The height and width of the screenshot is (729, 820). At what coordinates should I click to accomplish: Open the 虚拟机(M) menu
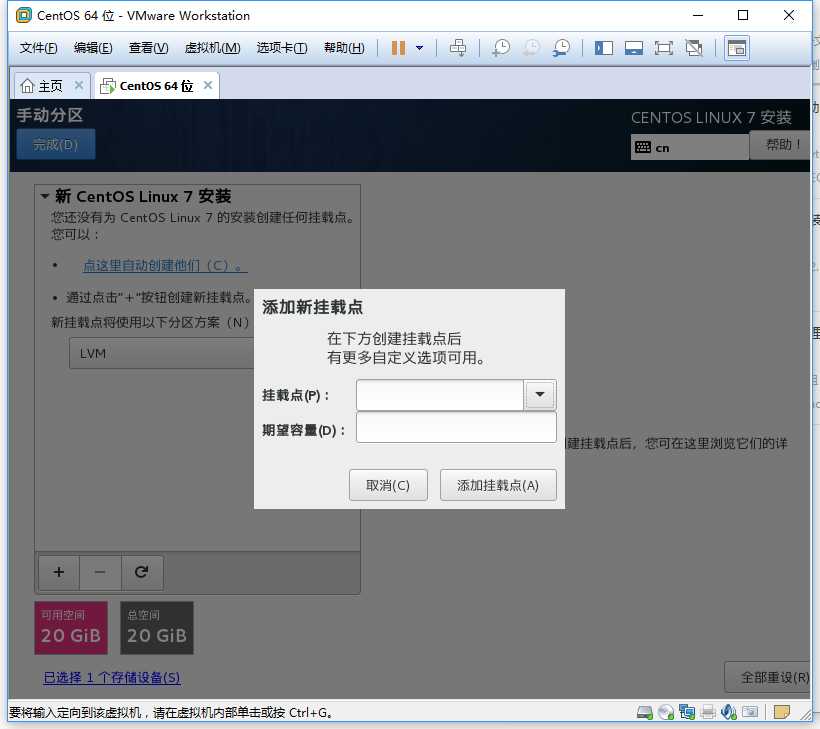(x=212, y=48)
